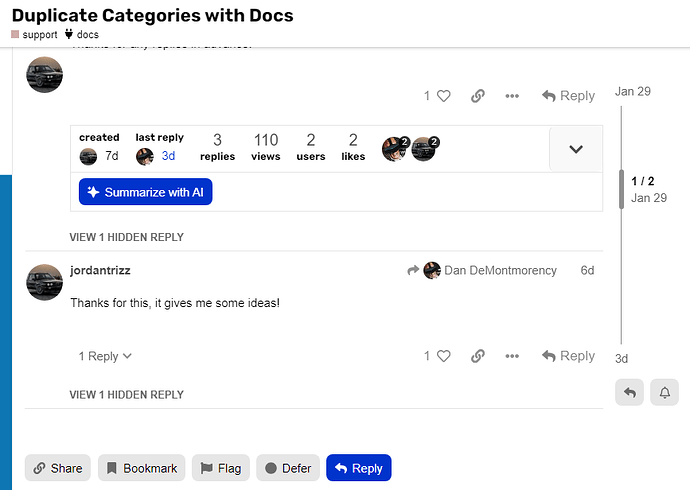Show more actions on jordantrizz's post
Viewport: 690px width, 490px height.
(x=512, y=356)
